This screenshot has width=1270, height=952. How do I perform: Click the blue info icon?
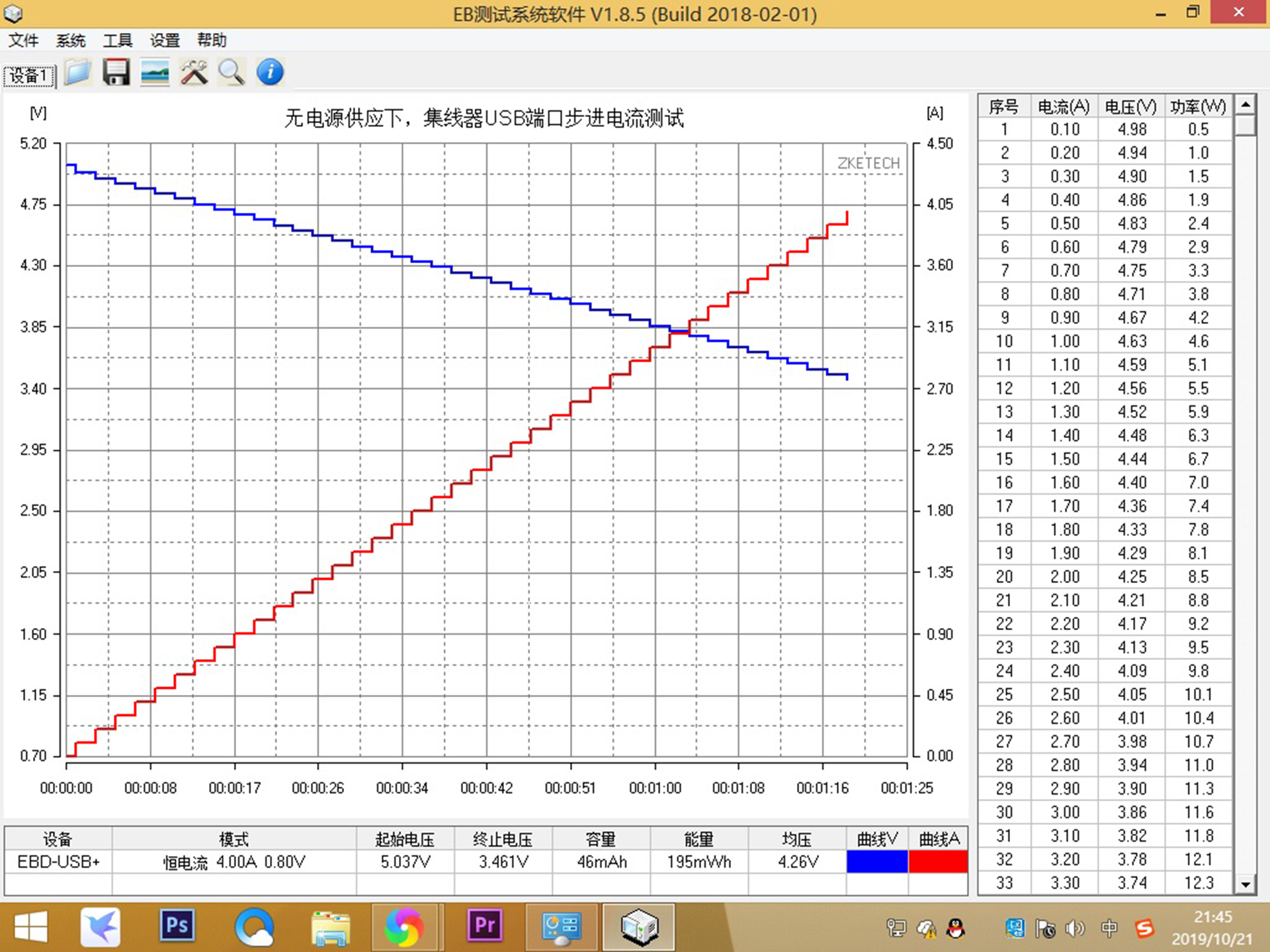click(270, 72)
